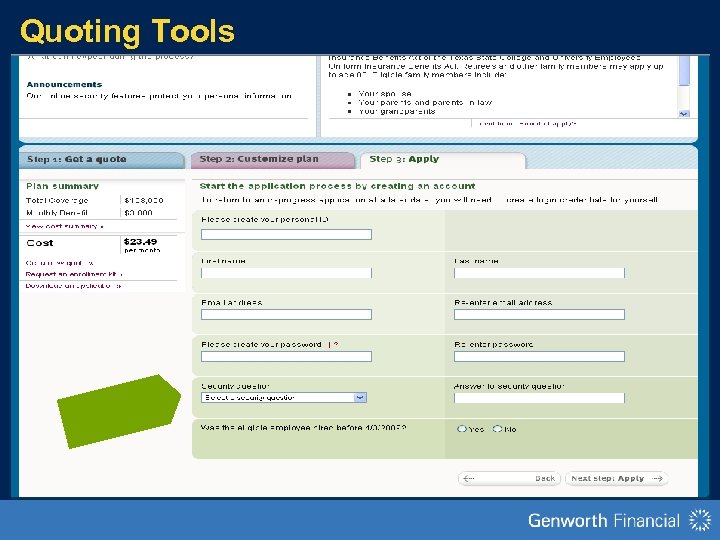
Task: Click the Last name input field
Action: pos(539,273)
